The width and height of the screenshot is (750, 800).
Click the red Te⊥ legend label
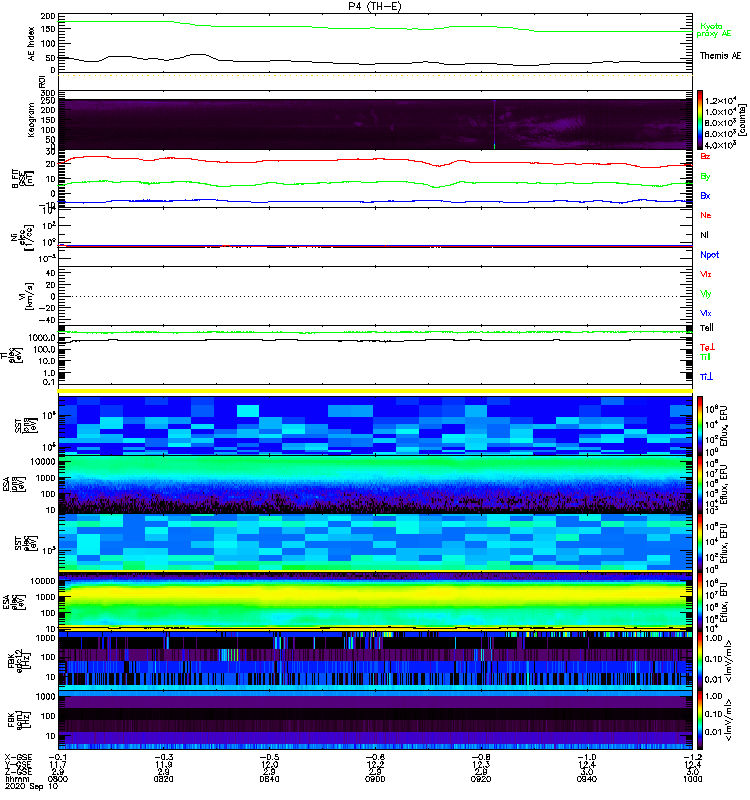click(x=707, y=347)
